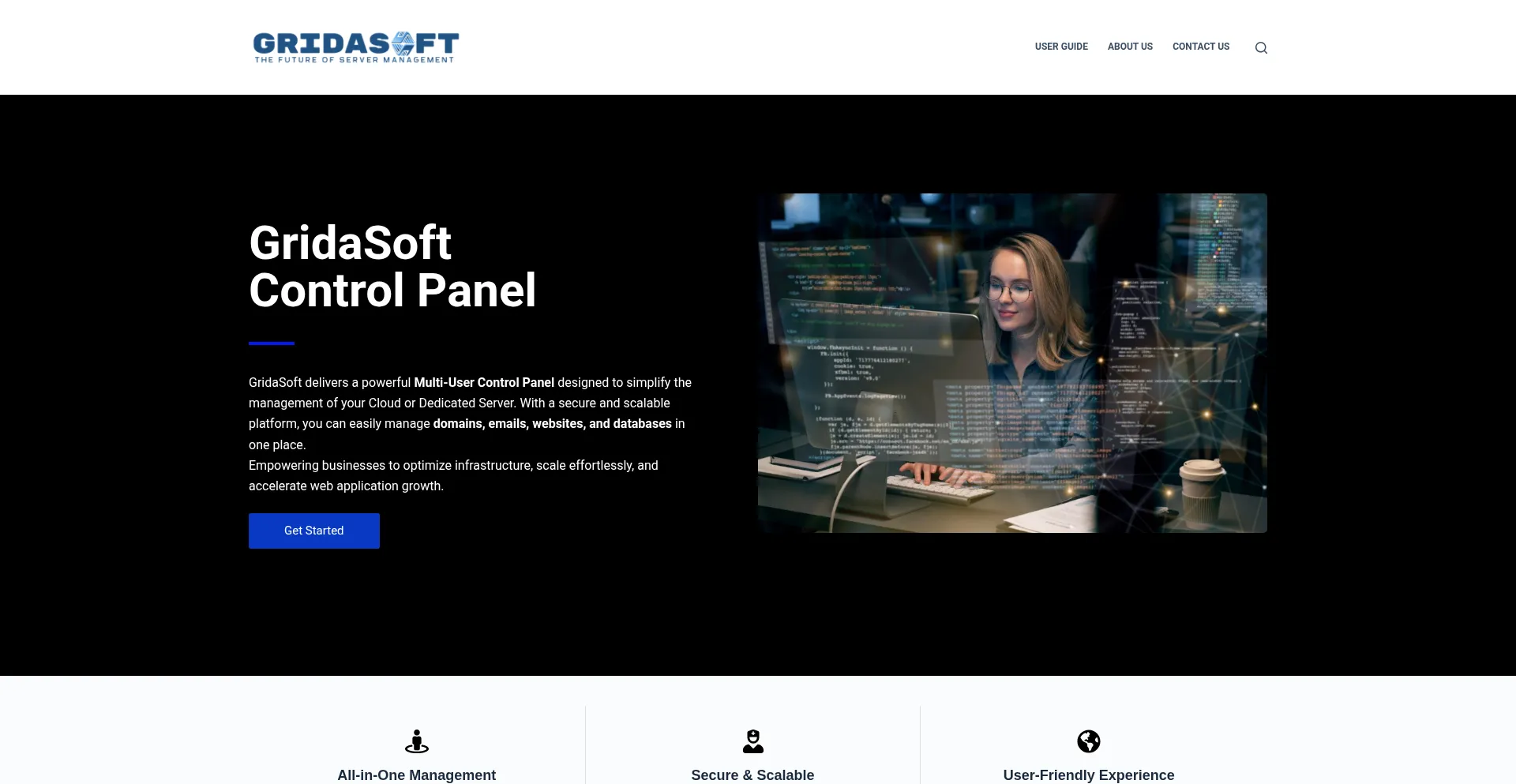Open the Contact Us menu item
1516x784 pixels.
[1200, 47]
